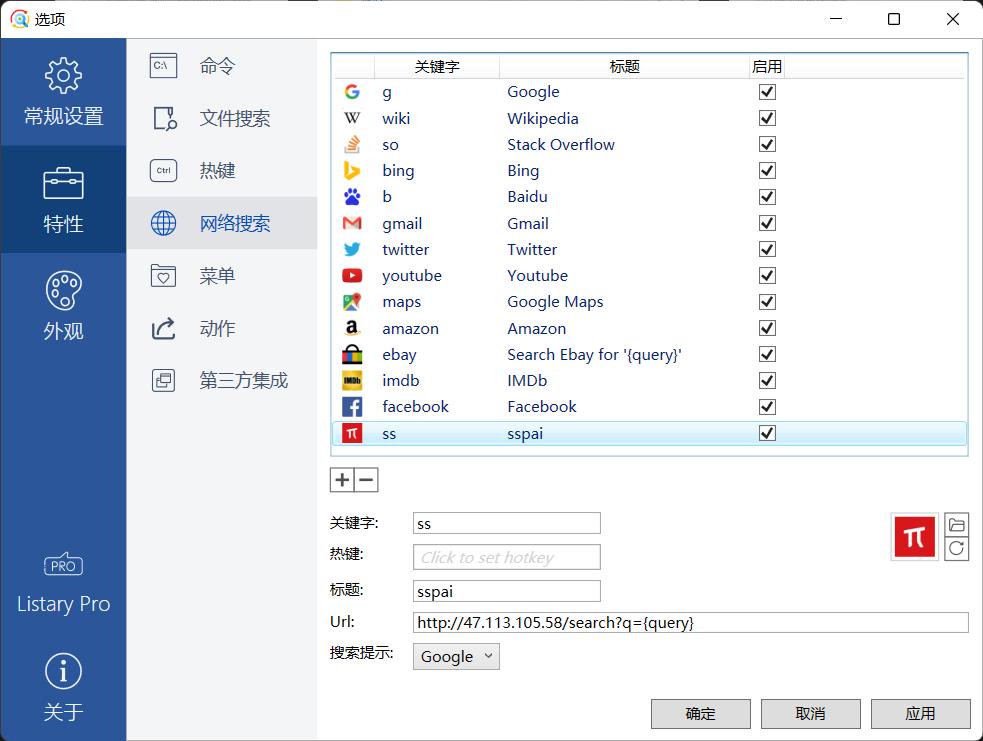Remove the selected web search entry
The image size is (983, 741).
366,480
